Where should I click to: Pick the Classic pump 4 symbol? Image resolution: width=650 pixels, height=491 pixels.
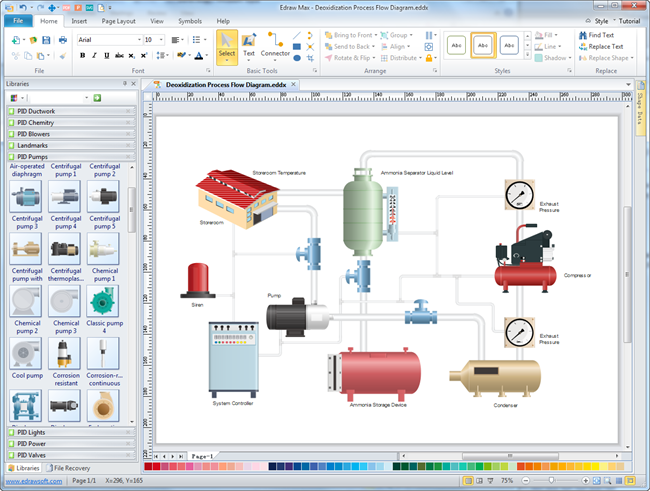coord(103,301)
